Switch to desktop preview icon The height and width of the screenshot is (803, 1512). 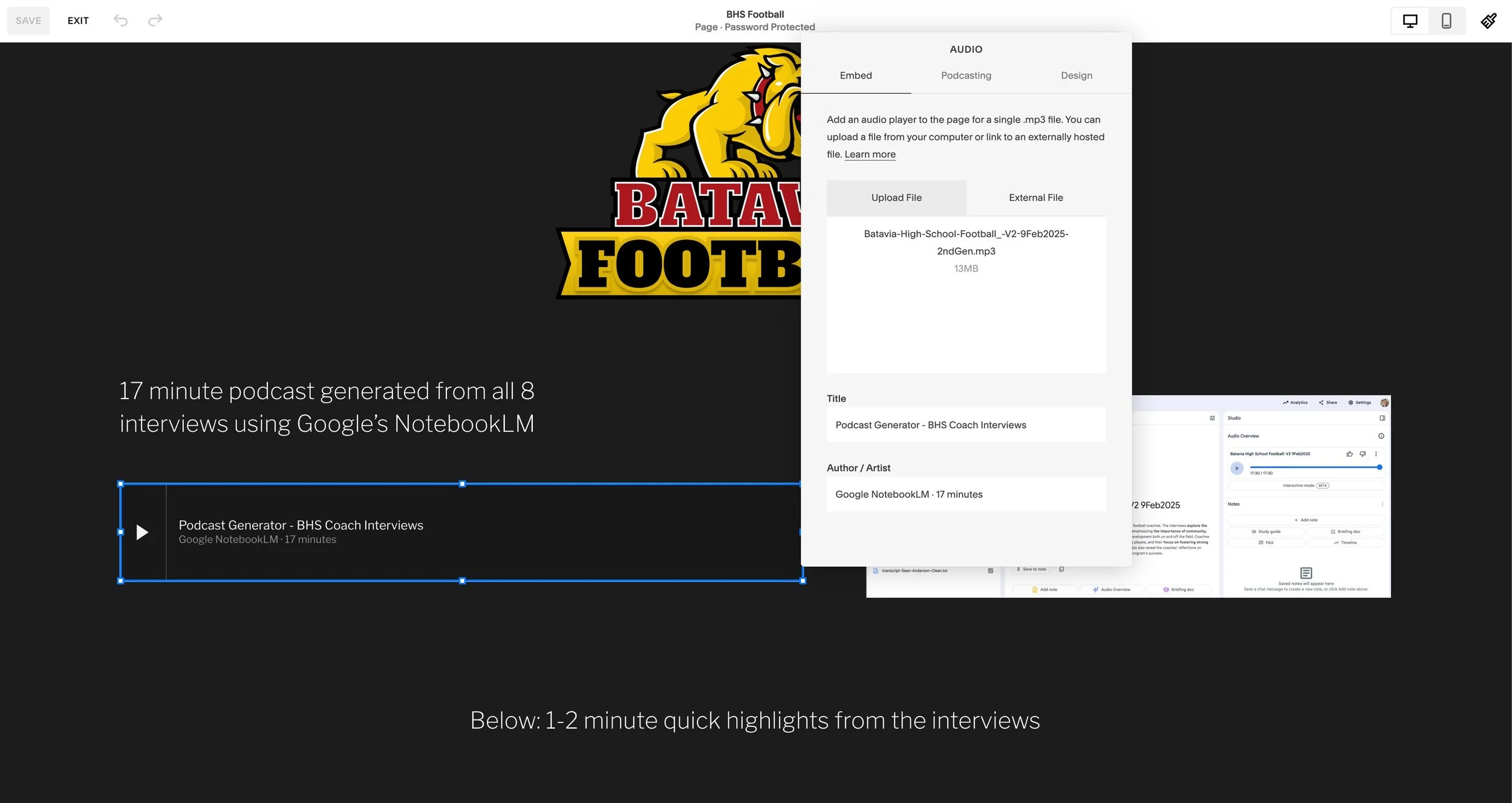[1410, 21]
